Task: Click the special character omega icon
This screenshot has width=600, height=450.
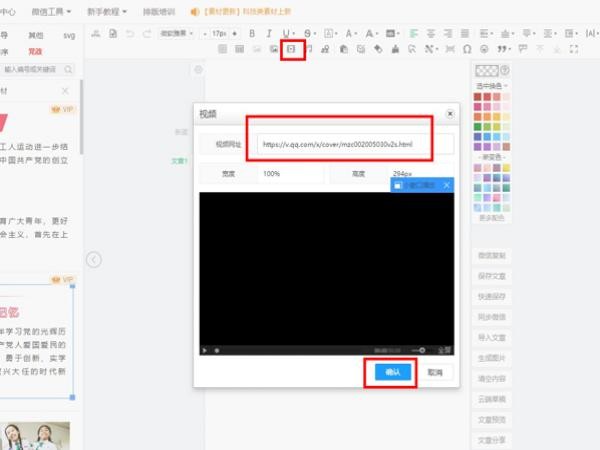Action: pyautogui.click(x=467, y=49)
